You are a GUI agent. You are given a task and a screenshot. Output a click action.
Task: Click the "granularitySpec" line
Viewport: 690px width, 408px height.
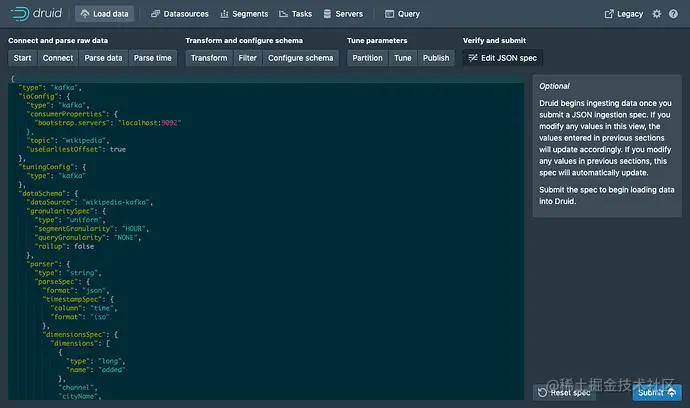click(66, 211)
